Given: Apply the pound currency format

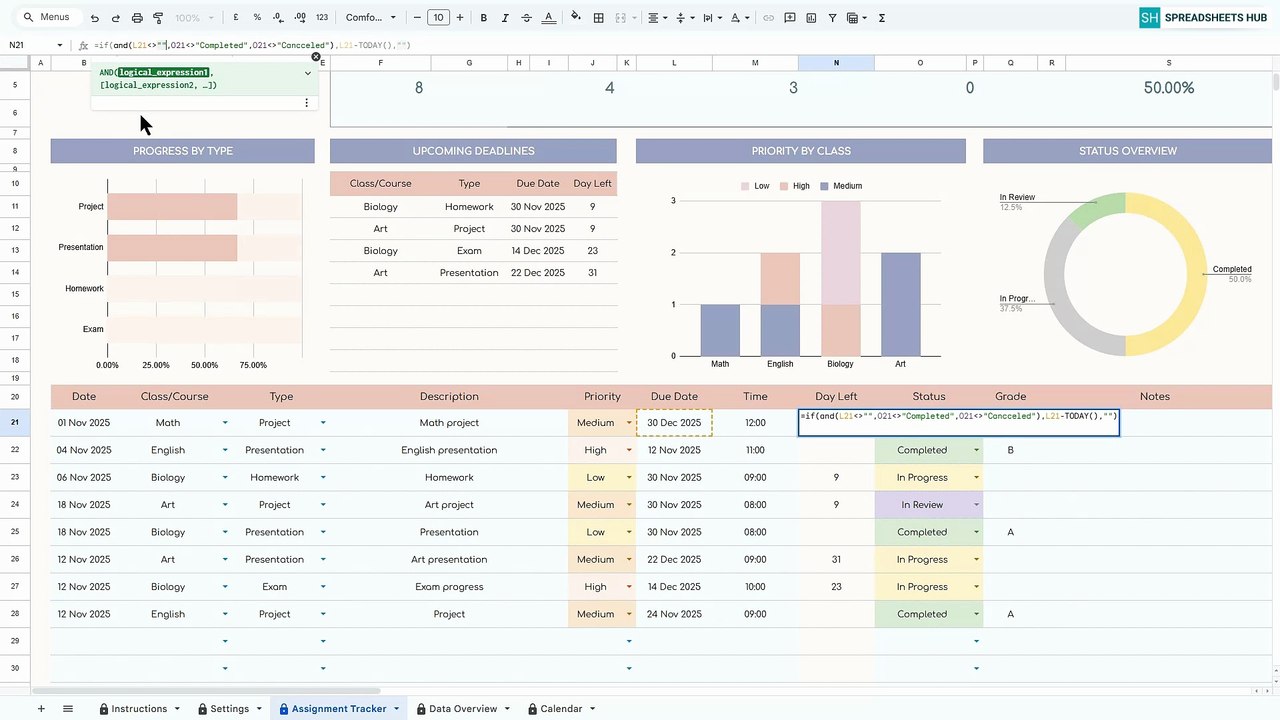Looking at the screenshot, I should coord(236,18).
